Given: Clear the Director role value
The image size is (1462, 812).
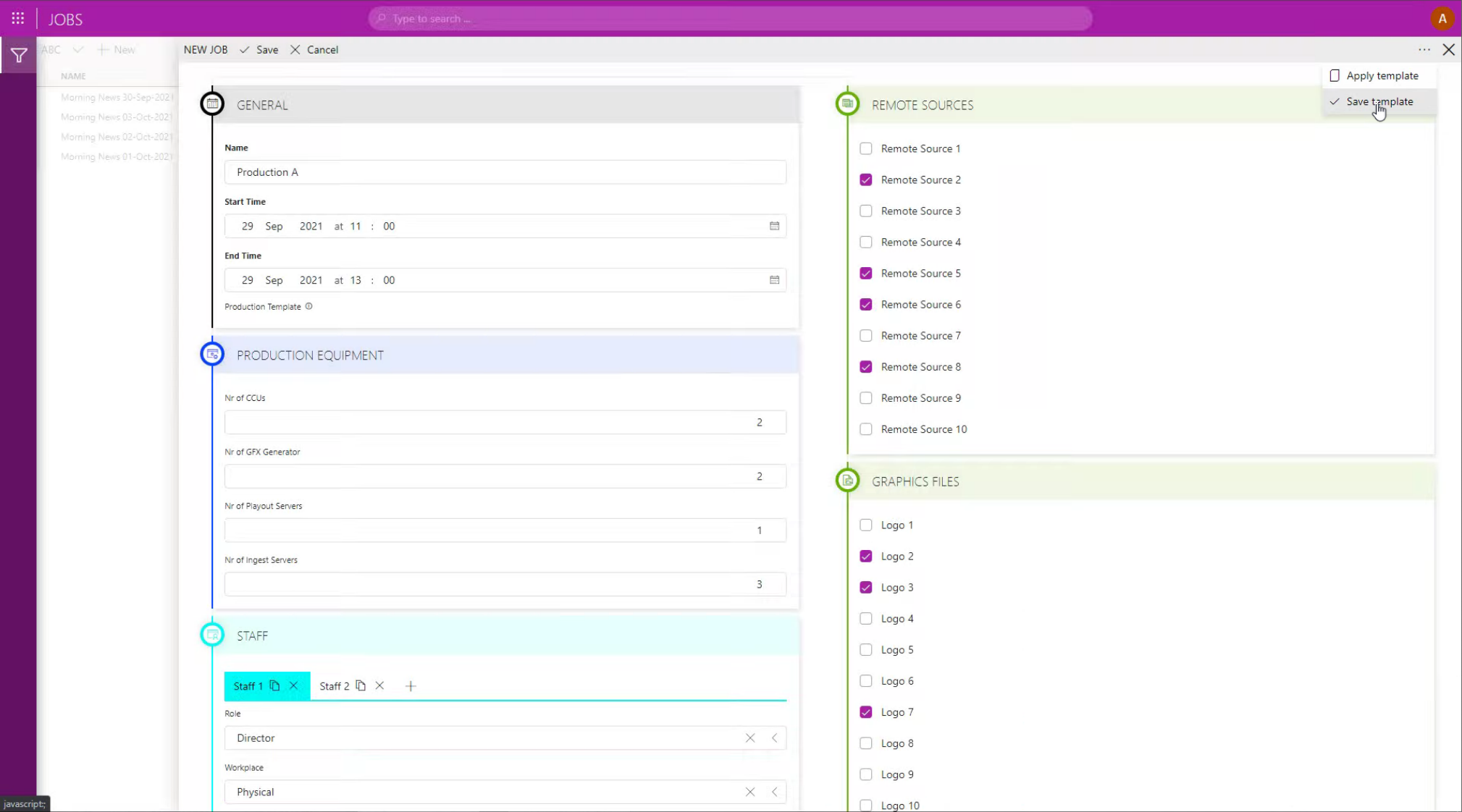Looking at the screenshot, I should [750, 737].
